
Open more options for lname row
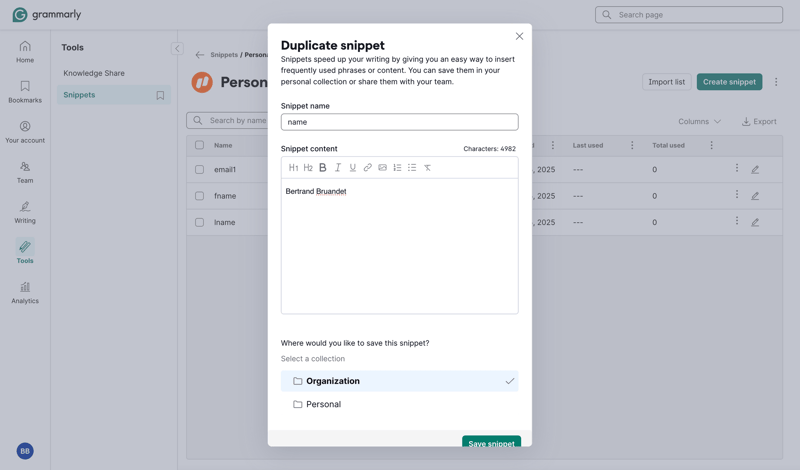pyautogui.click(x=737, y=220)
